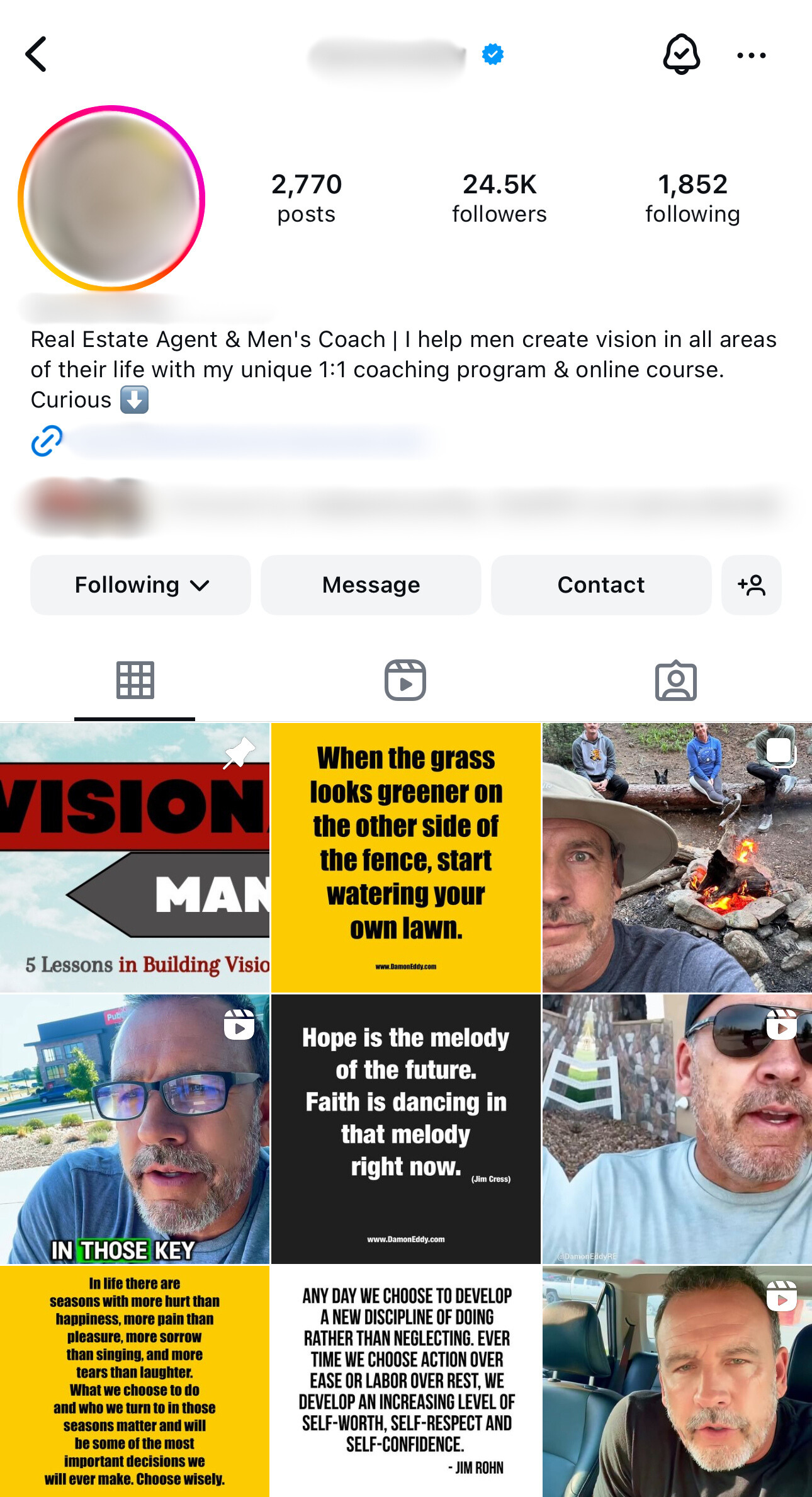The width and height of the screenshot is (812, 1497).
Task: Open the three-dot more options menu
Action: (x=752, y=55)
